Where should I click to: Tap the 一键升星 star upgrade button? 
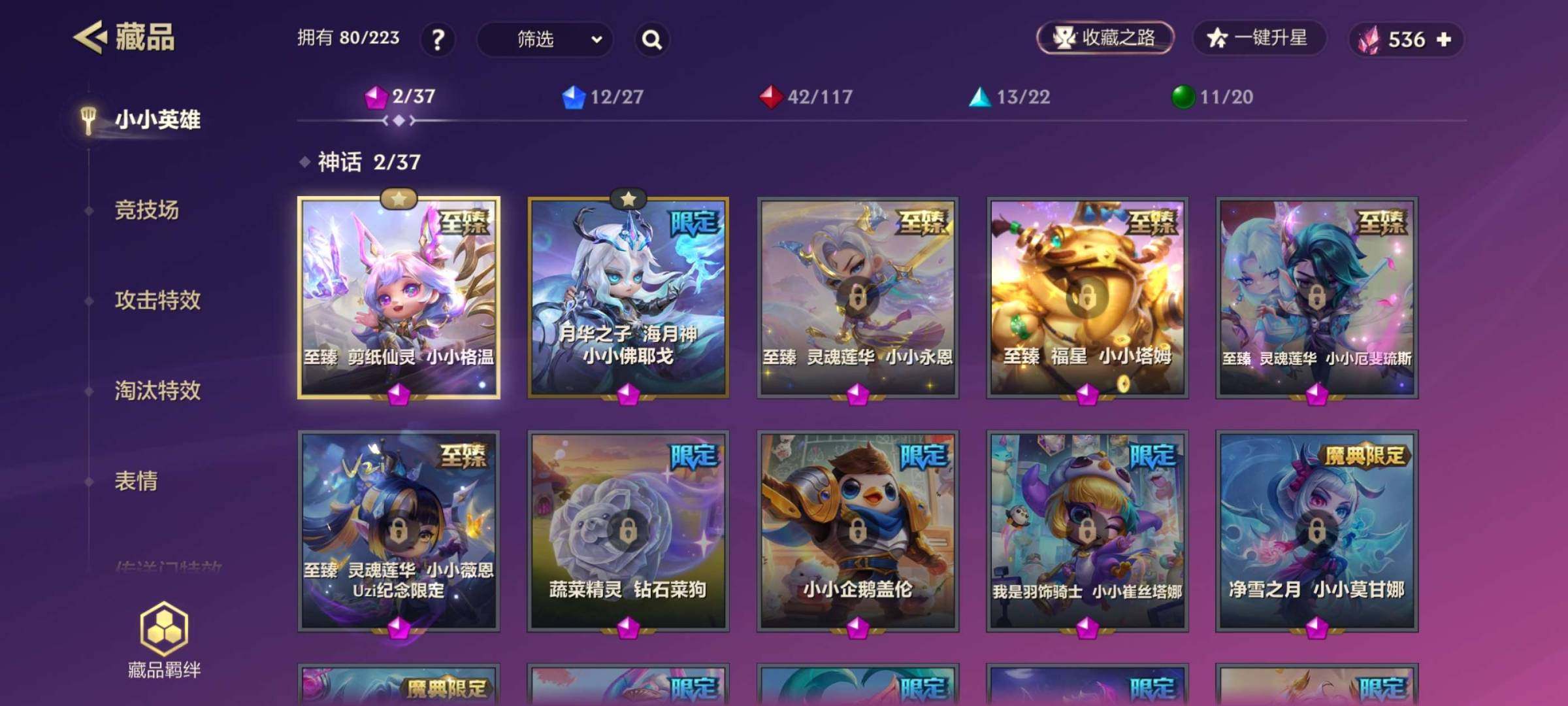point(1259,38)
